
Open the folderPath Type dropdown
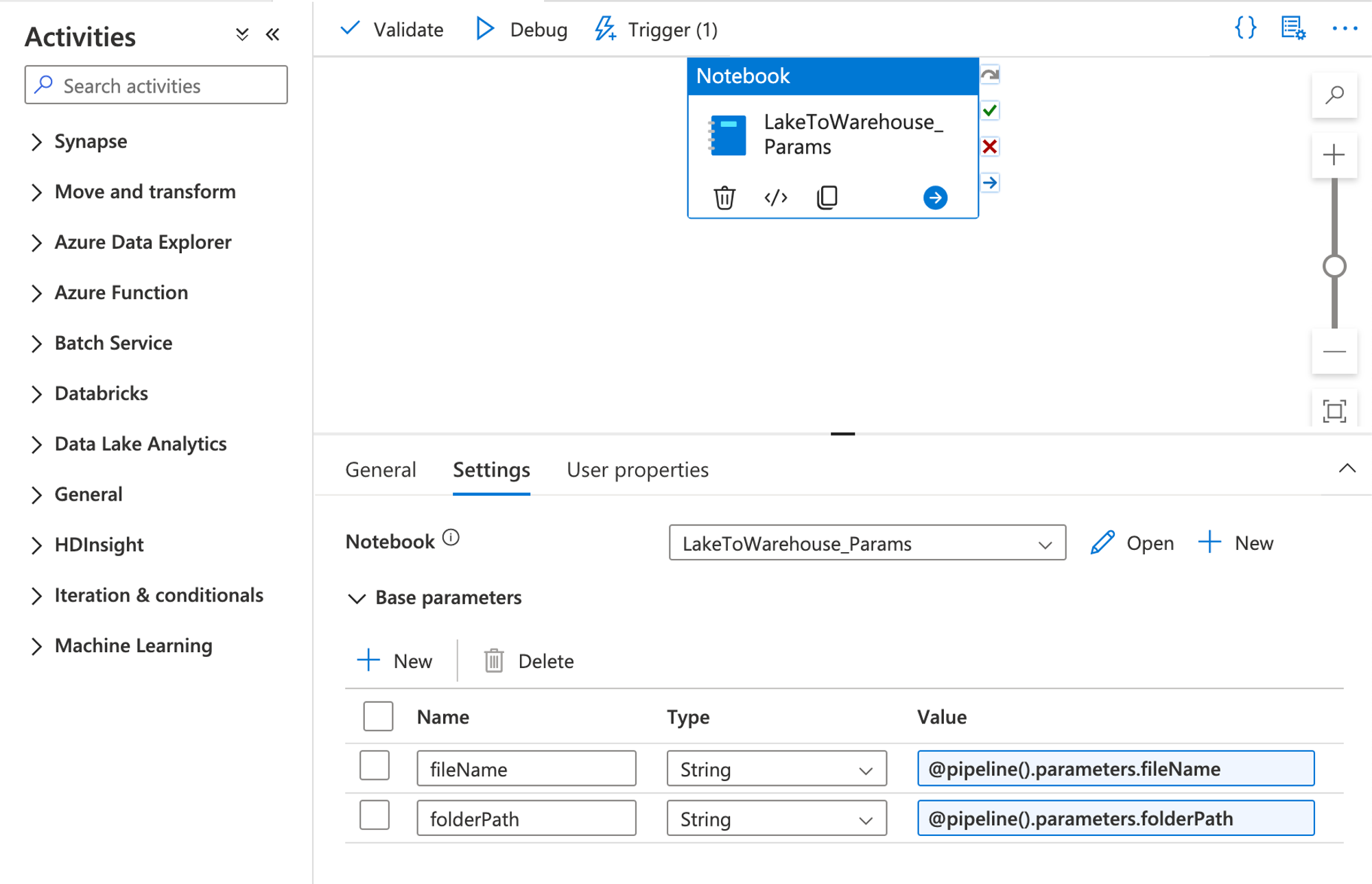[x=777, y=818]
